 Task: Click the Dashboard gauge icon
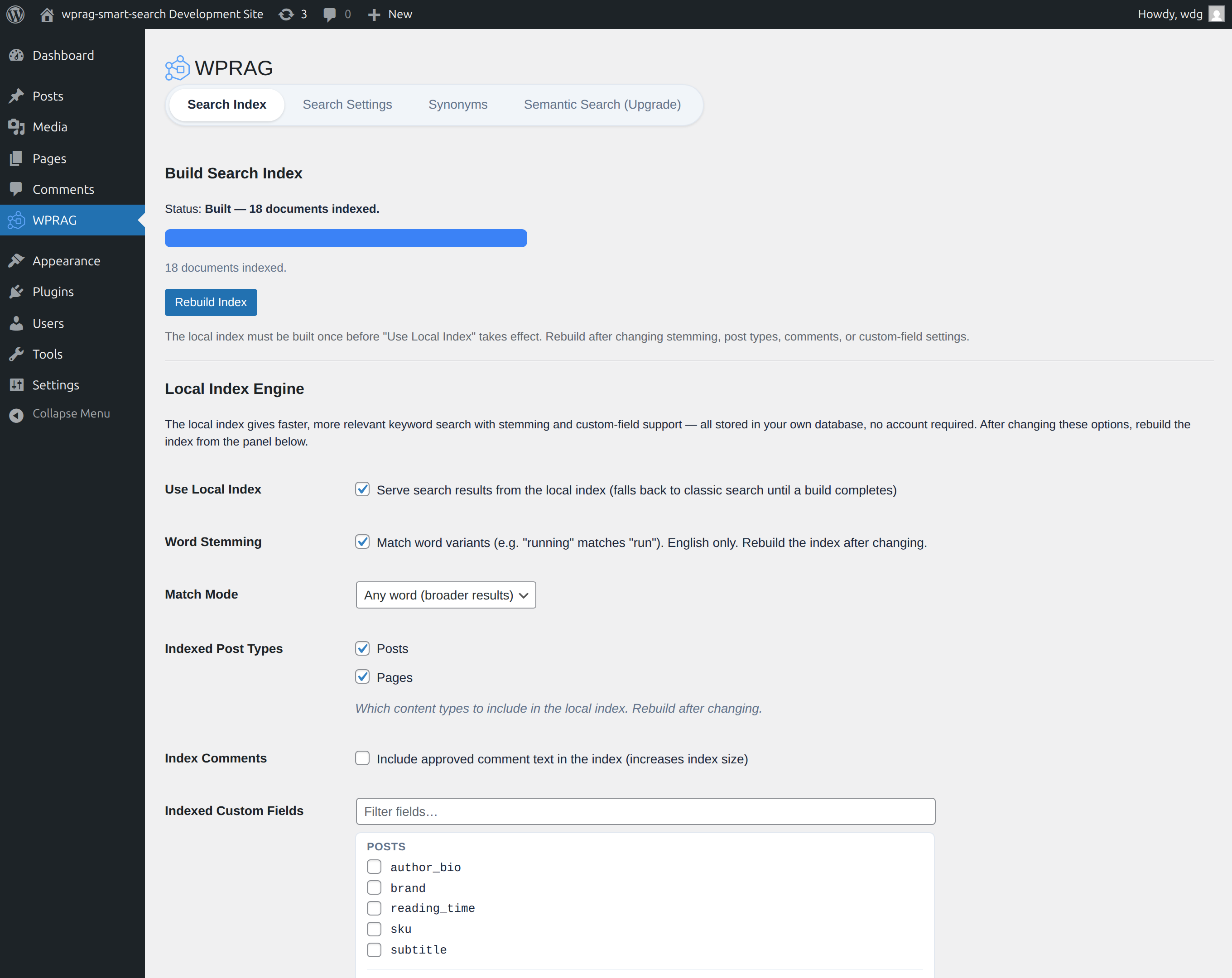(x=17, y=55)
